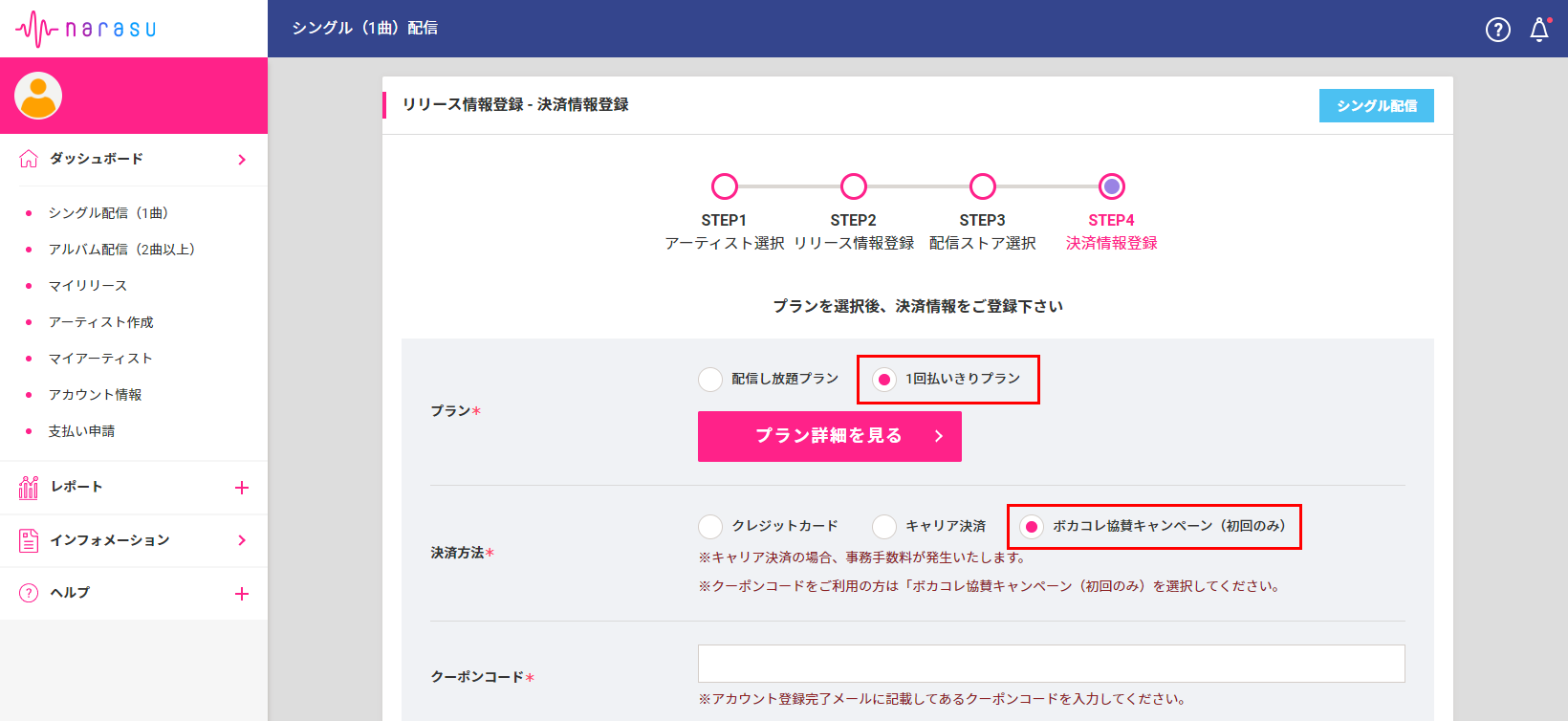Select the 配信し放題プラン radio button
The image size is (1568, 721).
710,380
